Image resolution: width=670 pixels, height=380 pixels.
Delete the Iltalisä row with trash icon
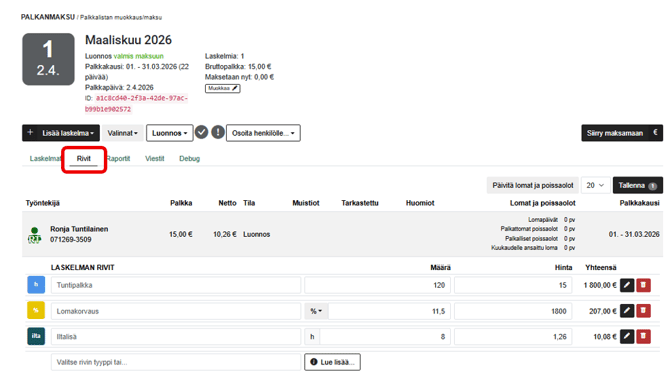point(644,336)
